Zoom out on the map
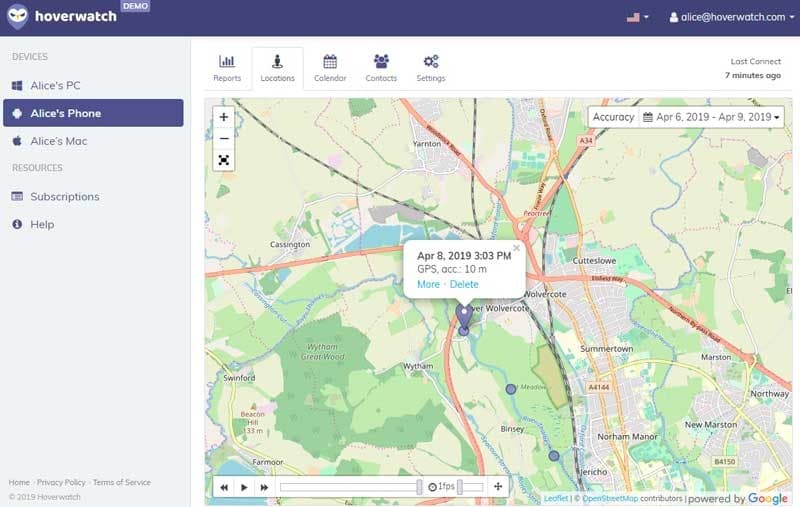This screenshot has width=800, height=507. (223, 138)
